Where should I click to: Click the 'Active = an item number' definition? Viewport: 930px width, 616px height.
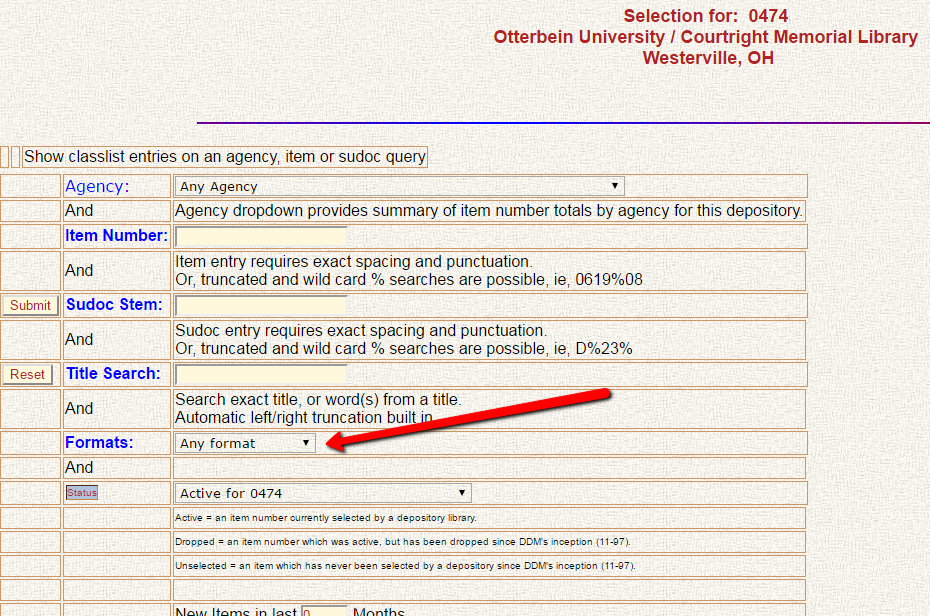(326, 518)
